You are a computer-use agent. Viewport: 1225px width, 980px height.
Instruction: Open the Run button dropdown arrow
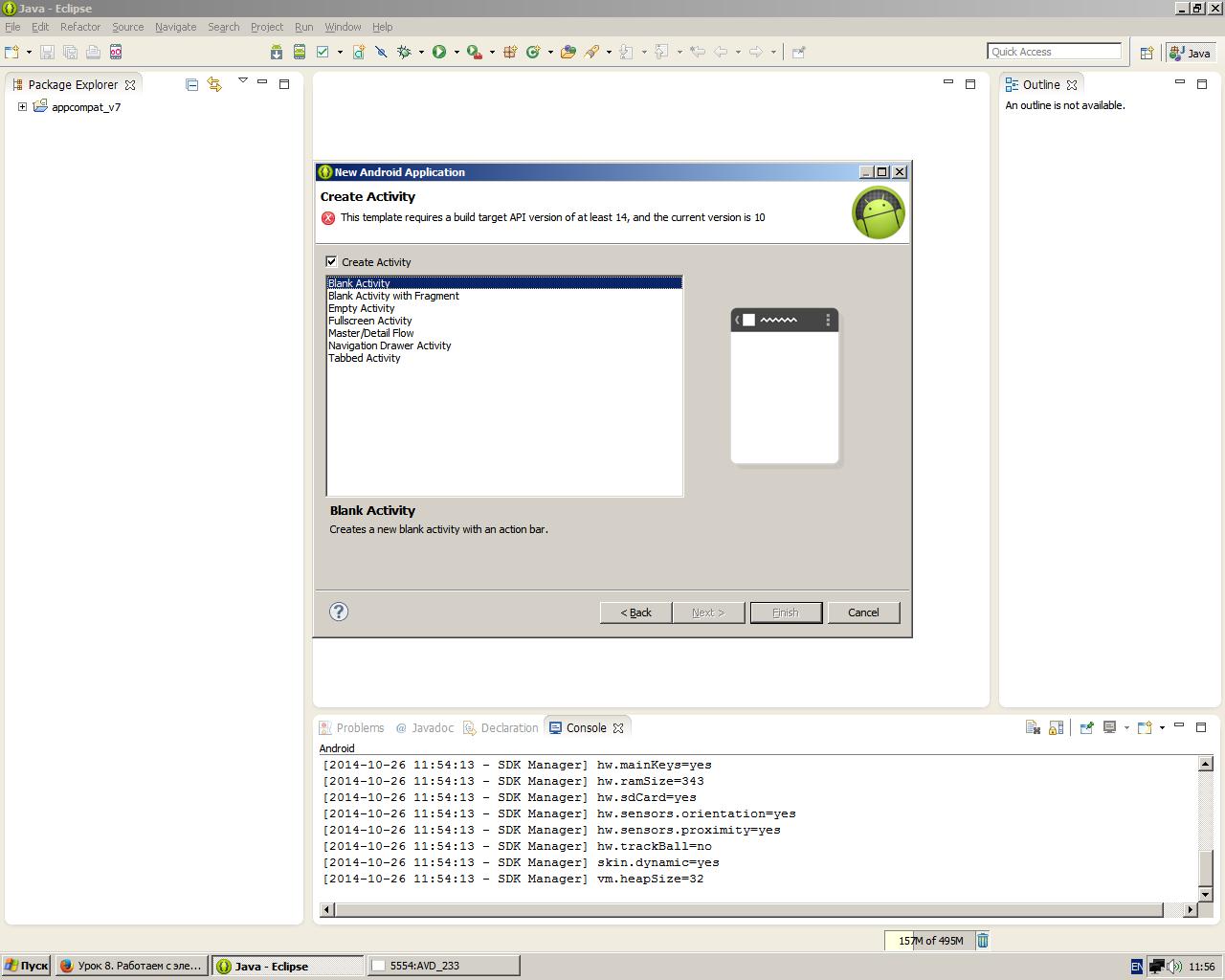point(457,52)
